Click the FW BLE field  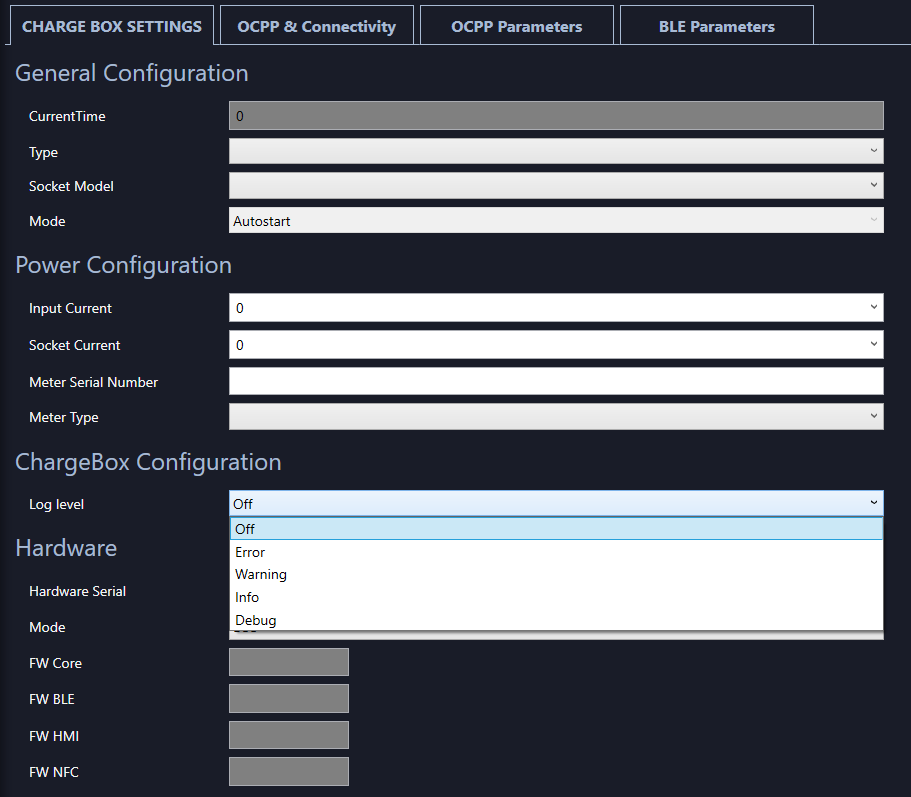pos(289,698)
